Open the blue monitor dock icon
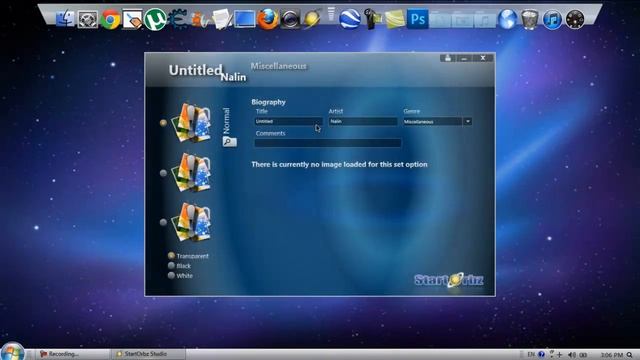 [245, 19]
